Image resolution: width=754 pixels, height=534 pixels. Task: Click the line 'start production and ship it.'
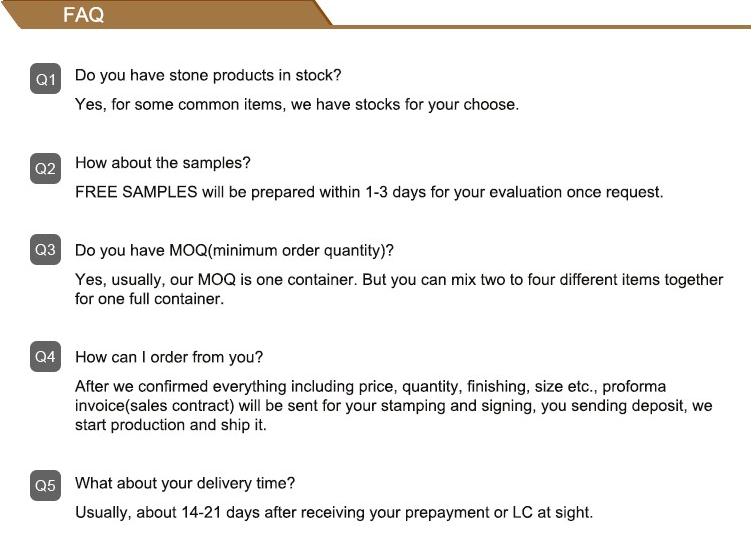[171, 425]
